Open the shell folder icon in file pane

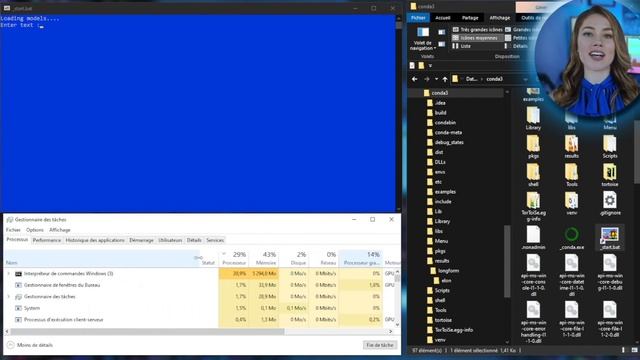point(533,172)
